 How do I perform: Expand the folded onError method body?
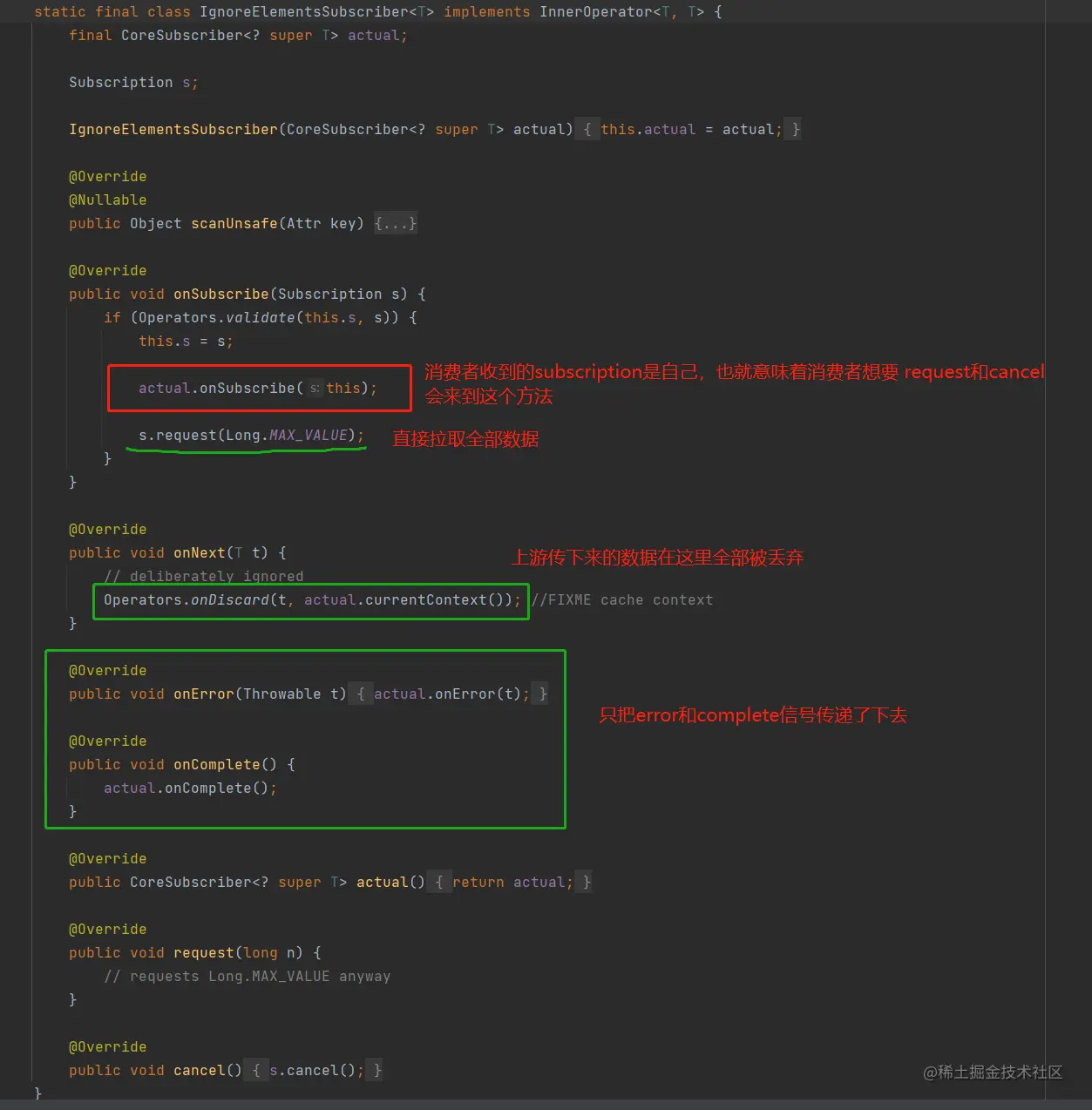(360, 694)
